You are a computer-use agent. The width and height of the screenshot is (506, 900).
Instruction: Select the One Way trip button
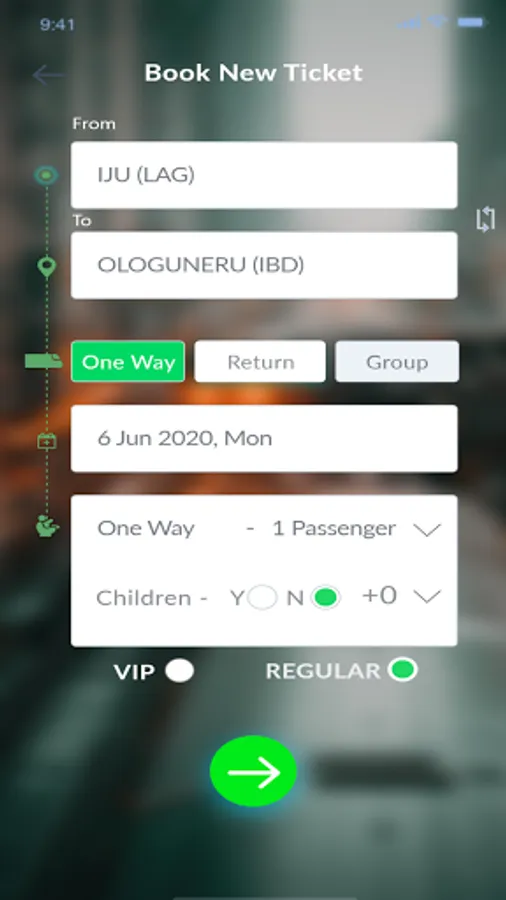[128, 362]
